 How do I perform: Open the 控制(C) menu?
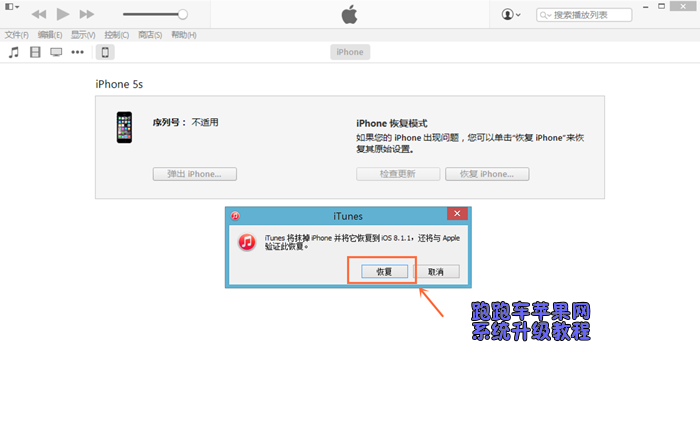[117, 35]
